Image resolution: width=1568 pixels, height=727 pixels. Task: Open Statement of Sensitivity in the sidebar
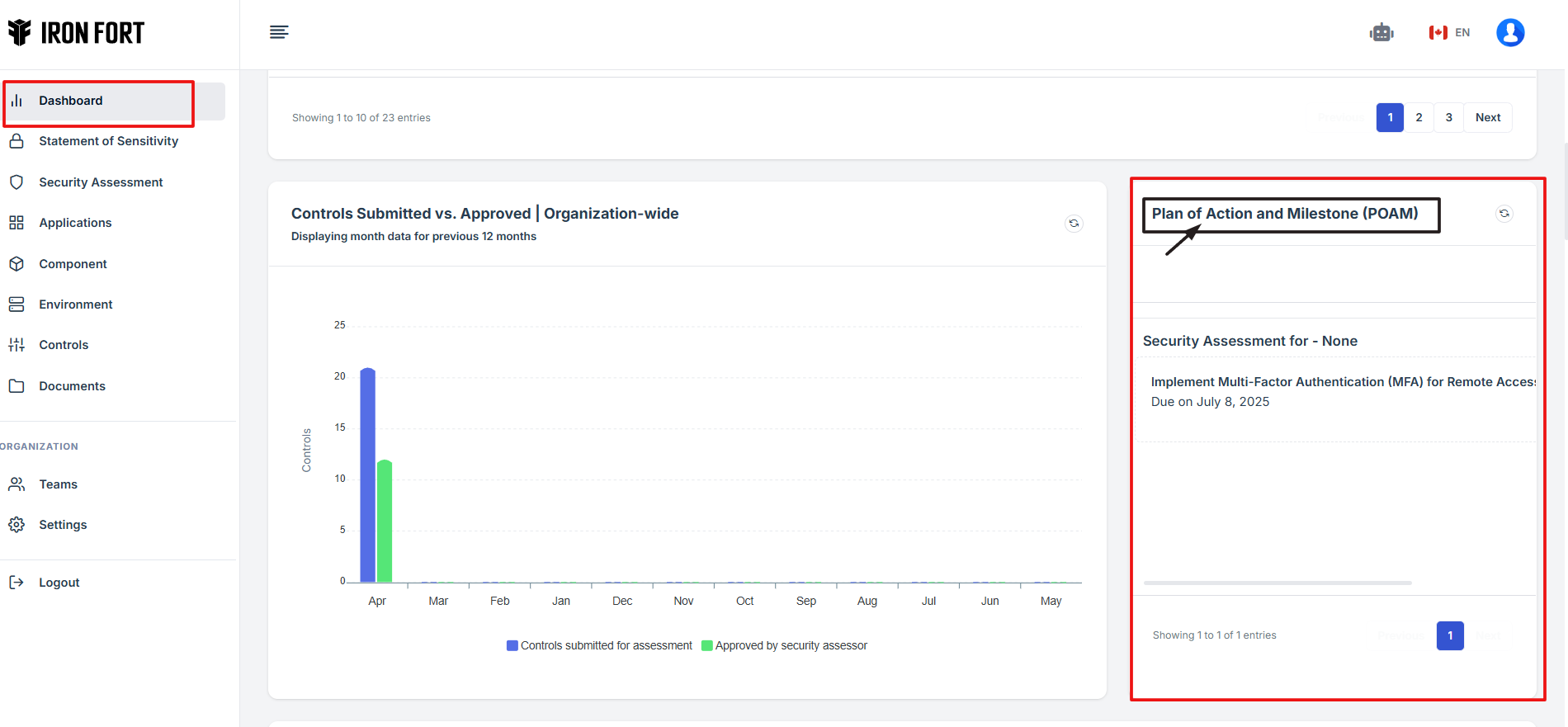click(108, 141)
